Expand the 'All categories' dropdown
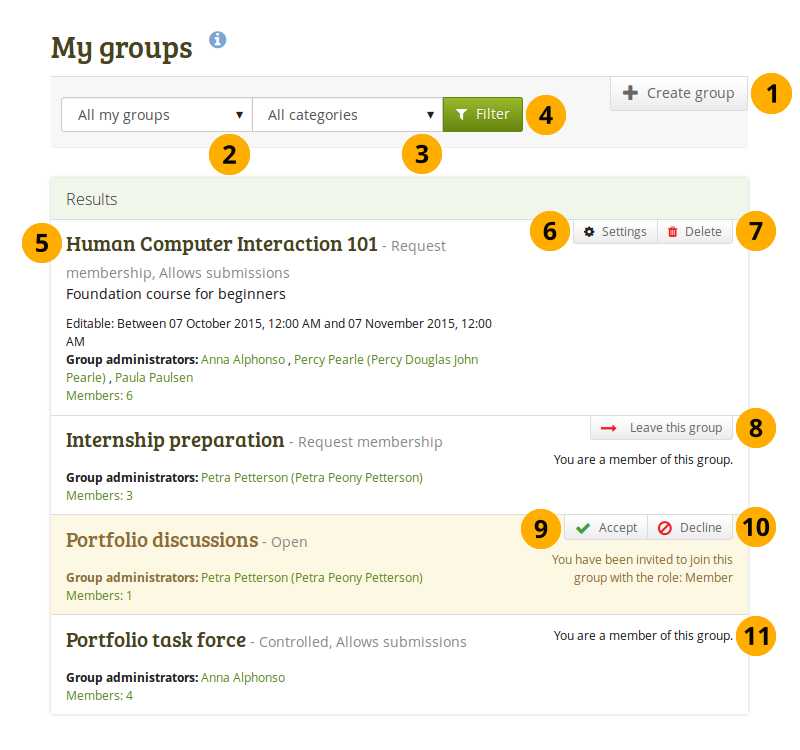 (x=347, y=115)
